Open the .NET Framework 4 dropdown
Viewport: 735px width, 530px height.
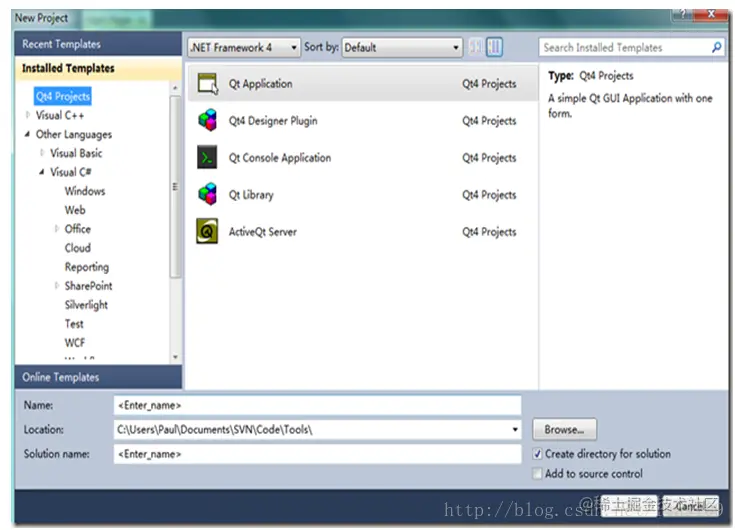click(244, 47)
